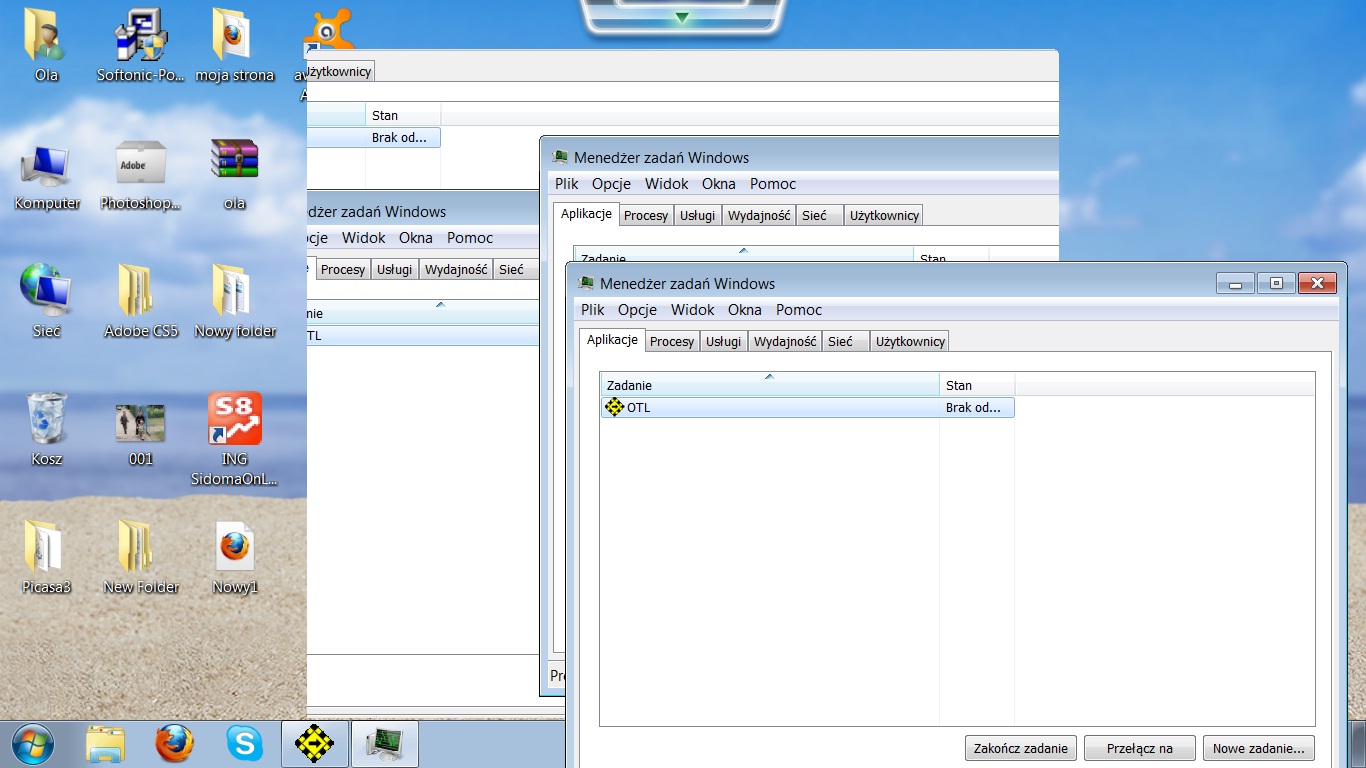The image size is (1366, 768).
Task: Switch to Użytkownicy tab in front Task Manager
Action: [910, 341]
